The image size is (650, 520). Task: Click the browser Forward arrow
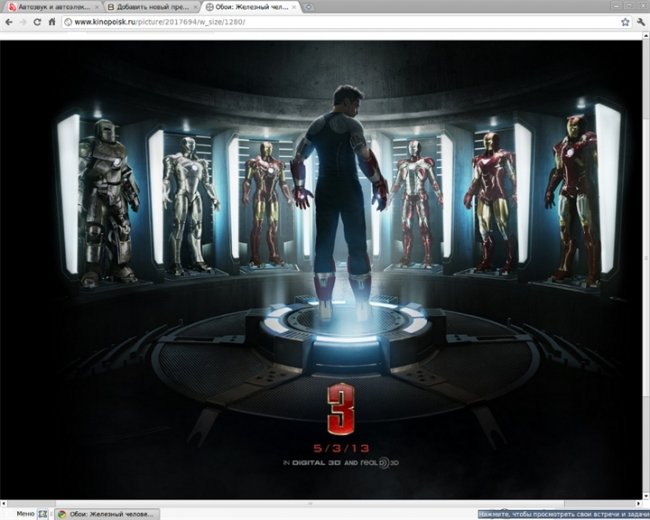click(x=23, y=21)
